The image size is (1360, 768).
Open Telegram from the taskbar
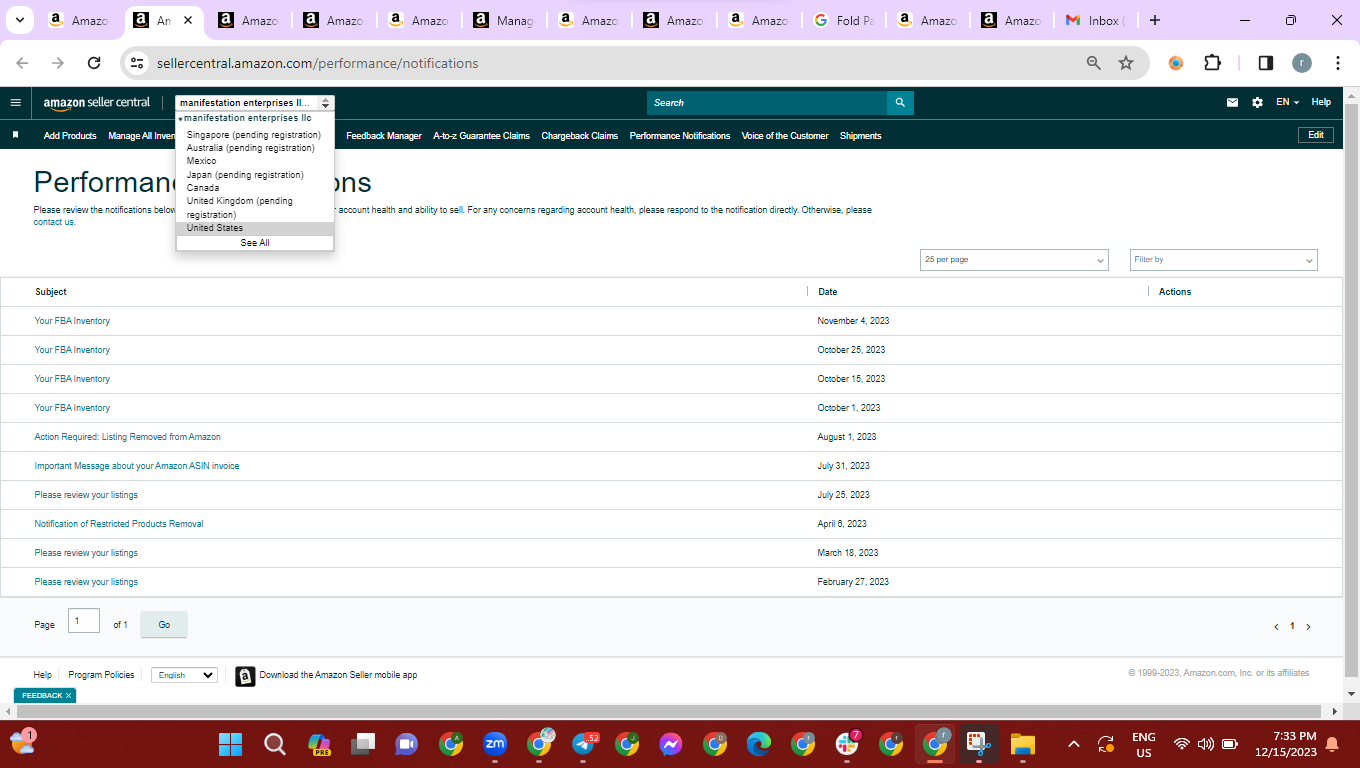tap(584, 744)
